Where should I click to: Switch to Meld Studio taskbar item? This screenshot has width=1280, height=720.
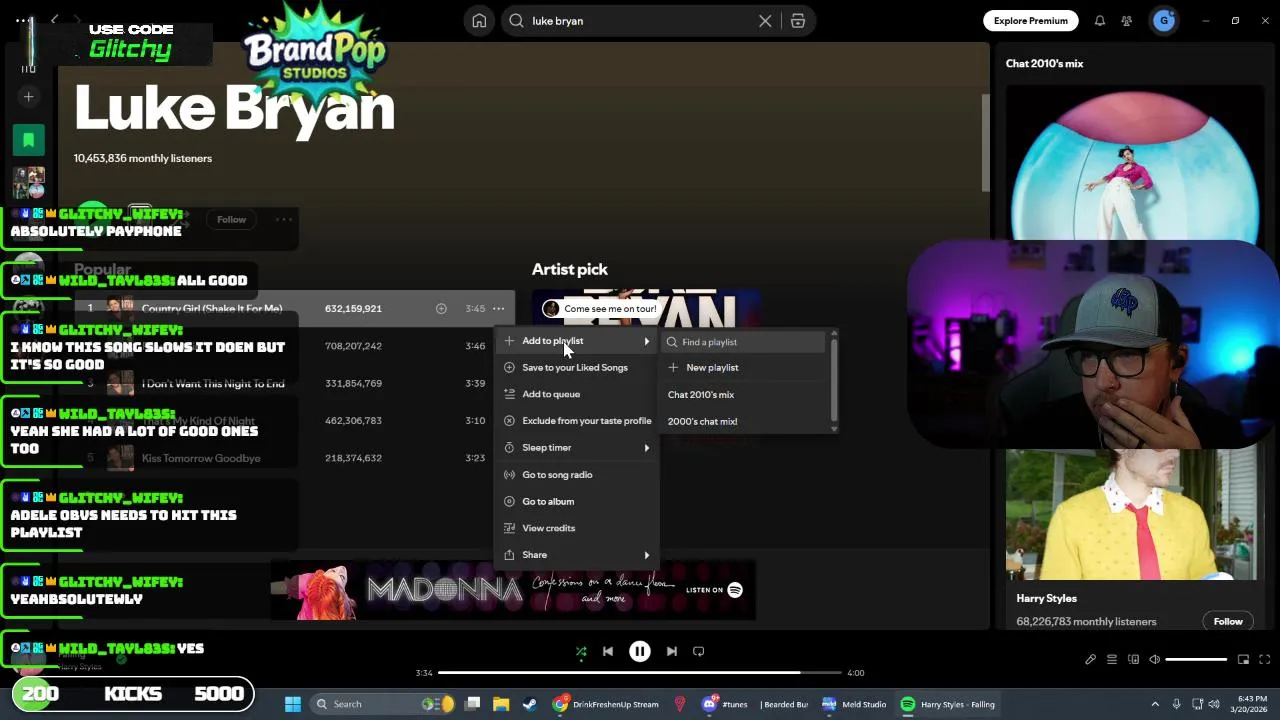pyautogui.click(x=854, y=704)
